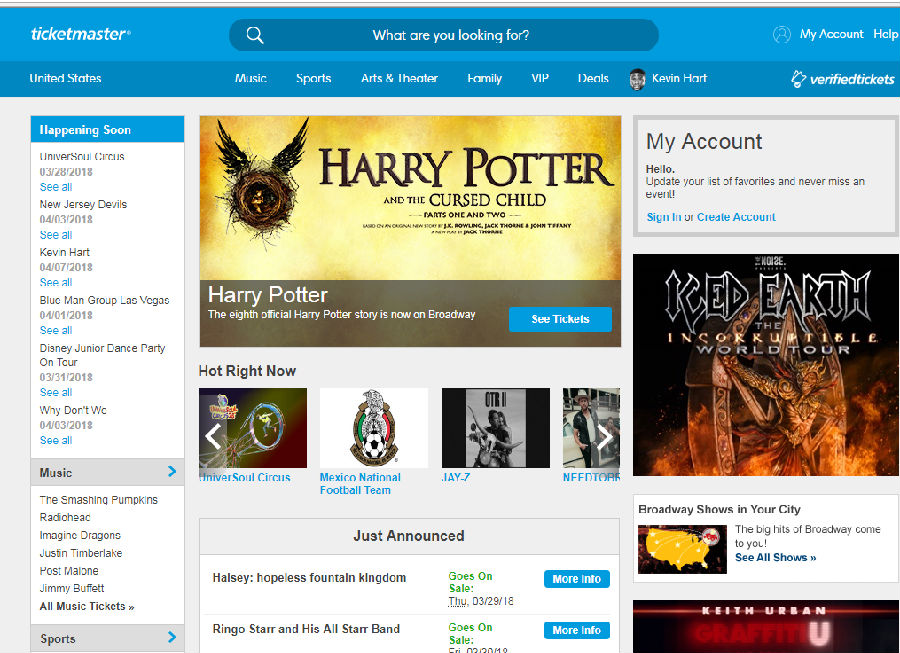Open Radiohead in Music list
Screen dimensions: 900x653
click(x=65, y=517)
